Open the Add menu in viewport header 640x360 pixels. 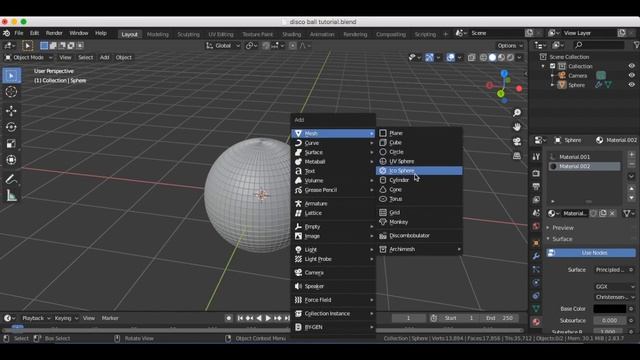tap(104, 58)
